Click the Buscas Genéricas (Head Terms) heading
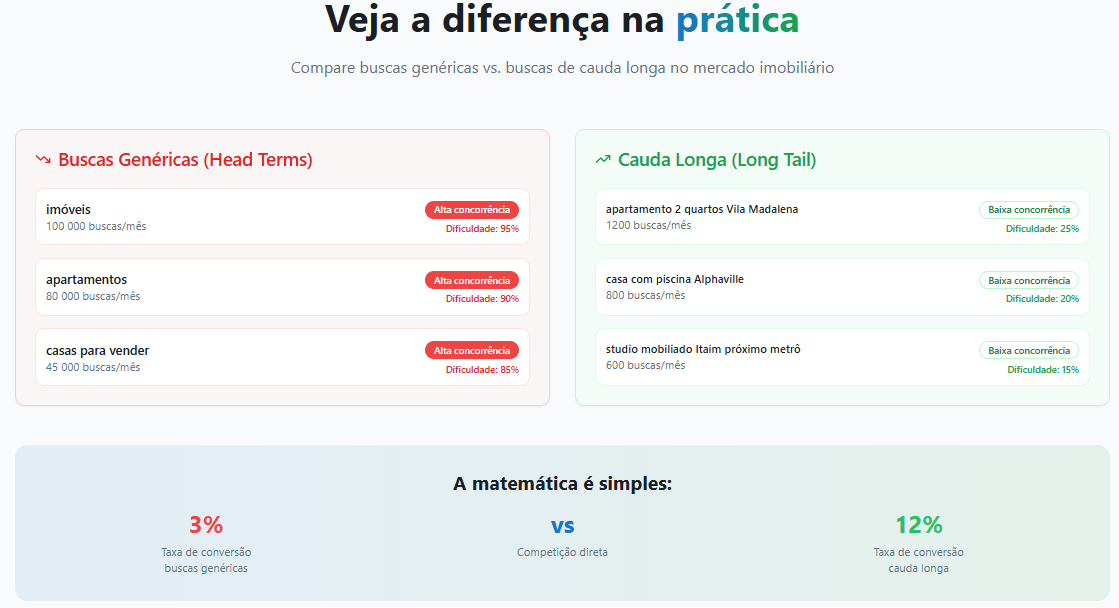This screenshot has width=1119, height=608. point(185,160)
